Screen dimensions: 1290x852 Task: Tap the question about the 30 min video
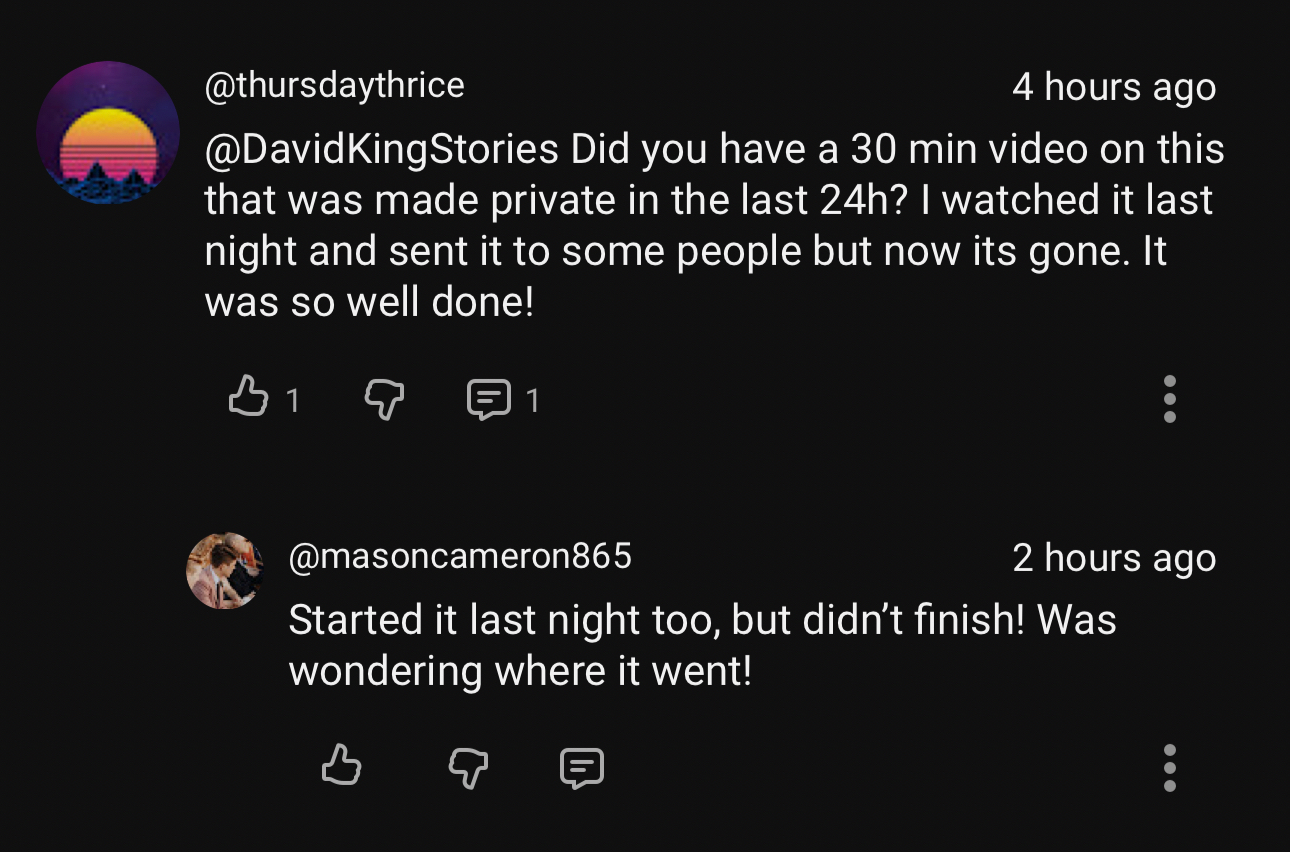tap(714, 175)
